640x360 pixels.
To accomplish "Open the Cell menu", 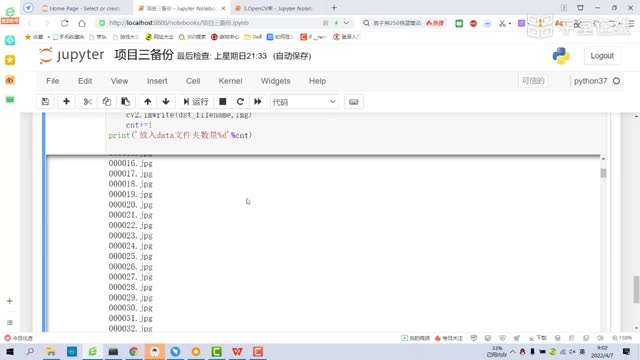I will coord(193,81).
